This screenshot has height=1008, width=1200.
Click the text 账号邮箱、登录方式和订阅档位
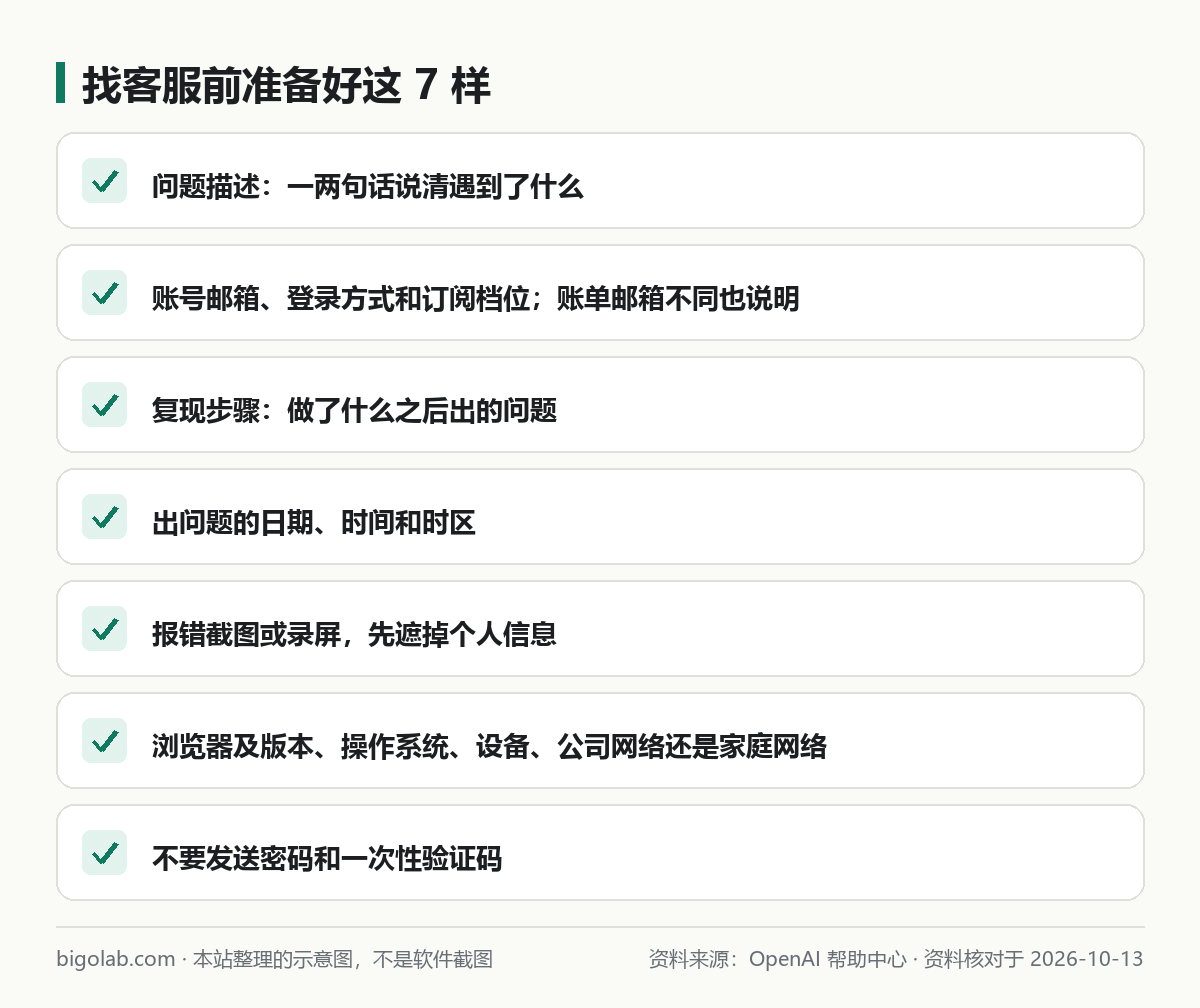(341, 299)
